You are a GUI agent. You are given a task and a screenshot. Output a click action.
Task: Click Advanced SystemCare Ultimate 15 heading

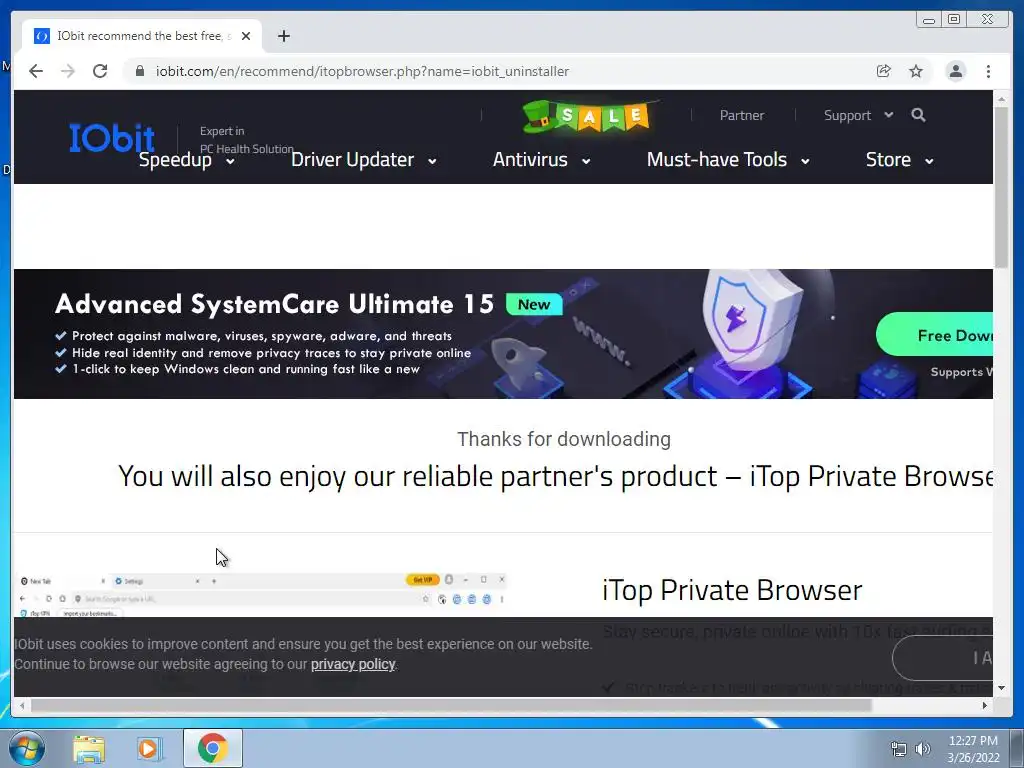click(x=274, y=304)
